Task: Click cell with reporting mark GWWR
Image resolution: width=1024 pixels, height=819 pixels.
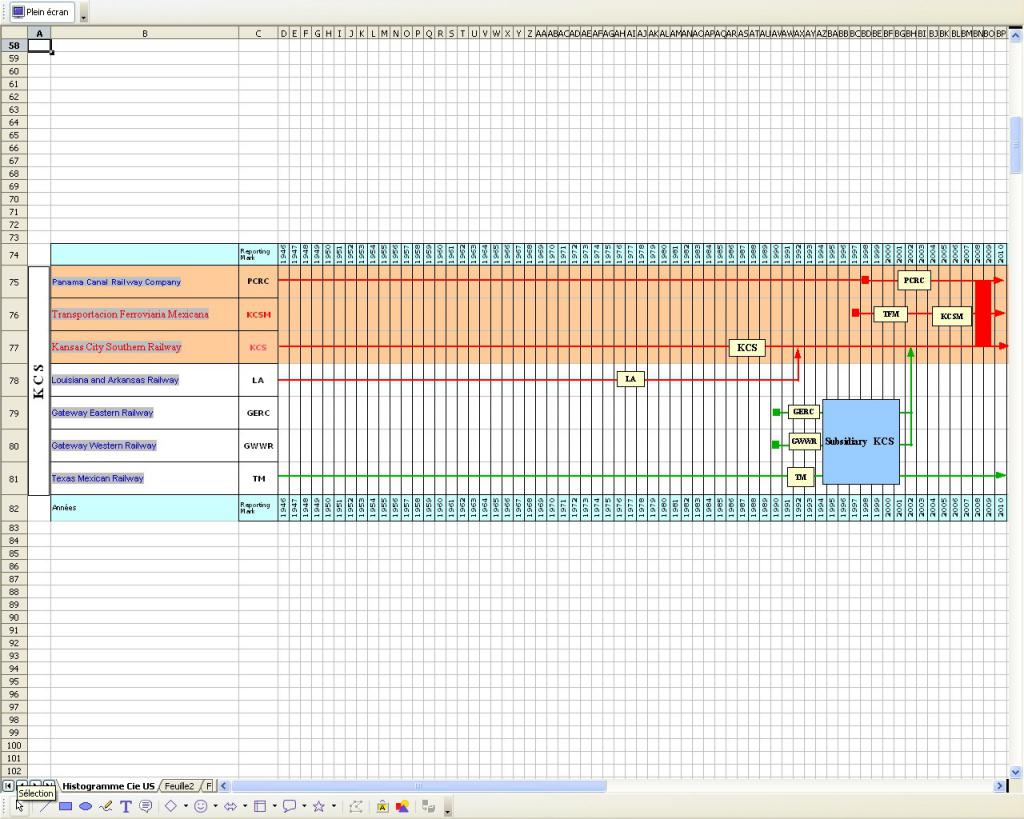Action: coord(258,445)
